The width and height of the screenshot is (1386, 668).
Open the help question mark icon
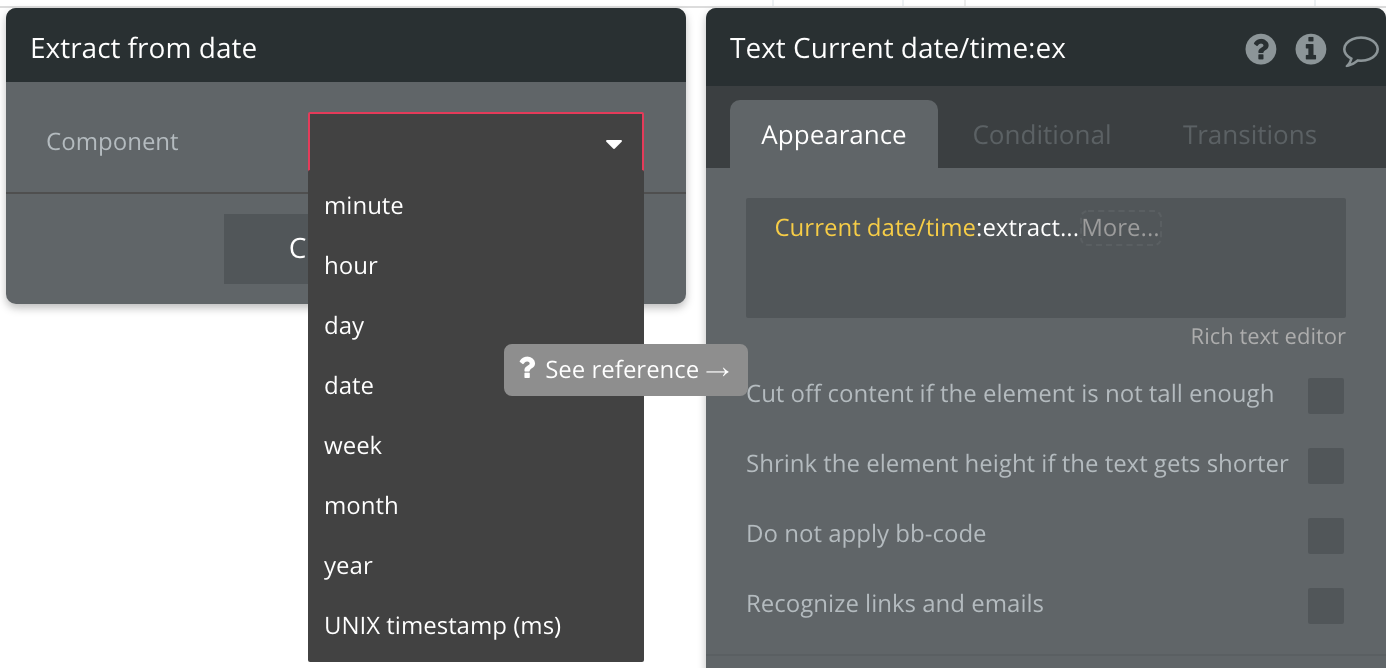click(x=1261, y=49)
